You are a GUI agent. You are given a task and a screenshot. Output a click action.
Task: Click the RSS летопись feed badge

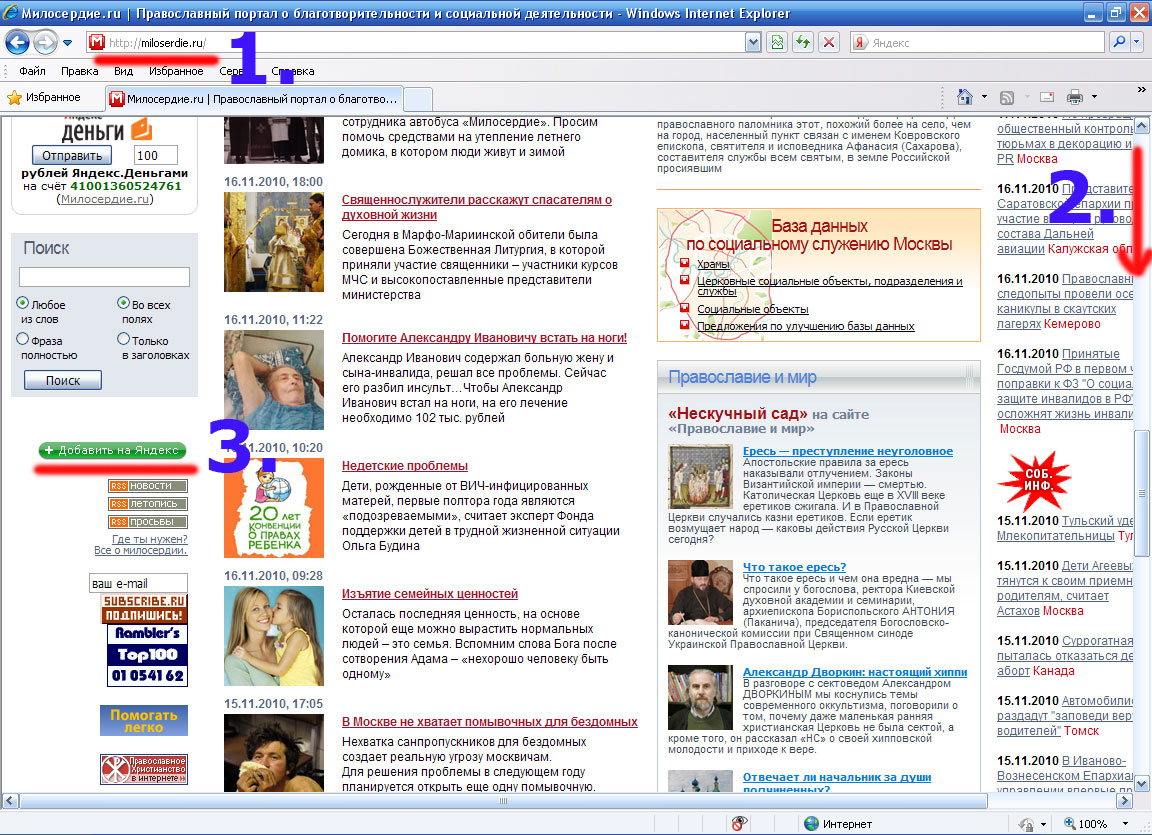(148, 504)
